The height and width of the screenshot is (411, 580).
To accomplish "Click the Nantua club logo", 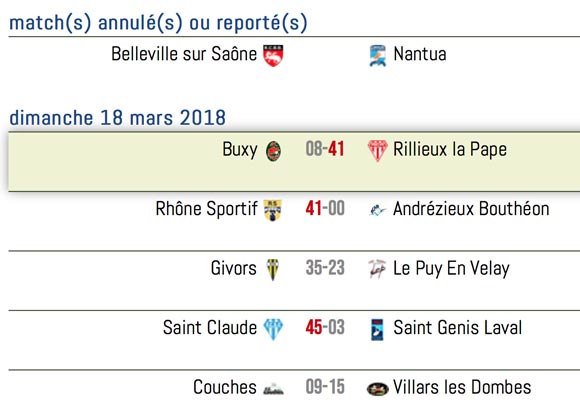I will click(x=378, y=55).
